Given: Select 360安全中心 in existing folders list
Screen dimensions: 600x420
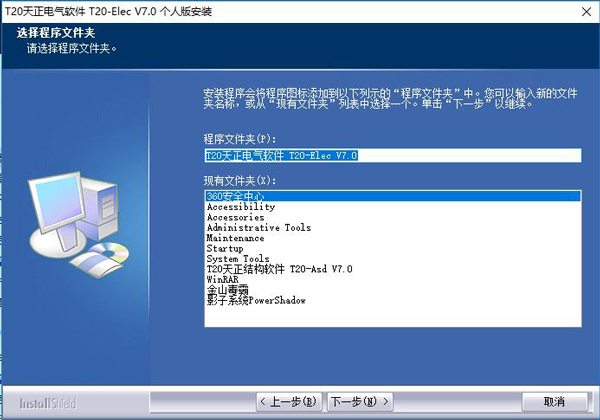Looking at the screenshot, I should 393,196.
